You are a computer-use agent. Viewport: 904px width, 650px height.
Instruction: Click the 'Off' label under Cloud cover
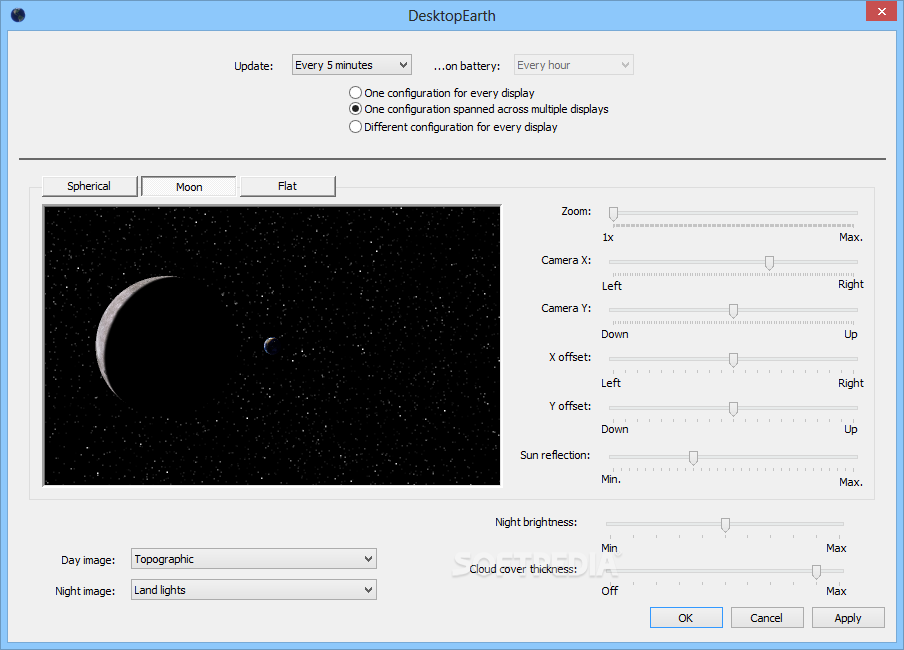[x=609, y=591]
